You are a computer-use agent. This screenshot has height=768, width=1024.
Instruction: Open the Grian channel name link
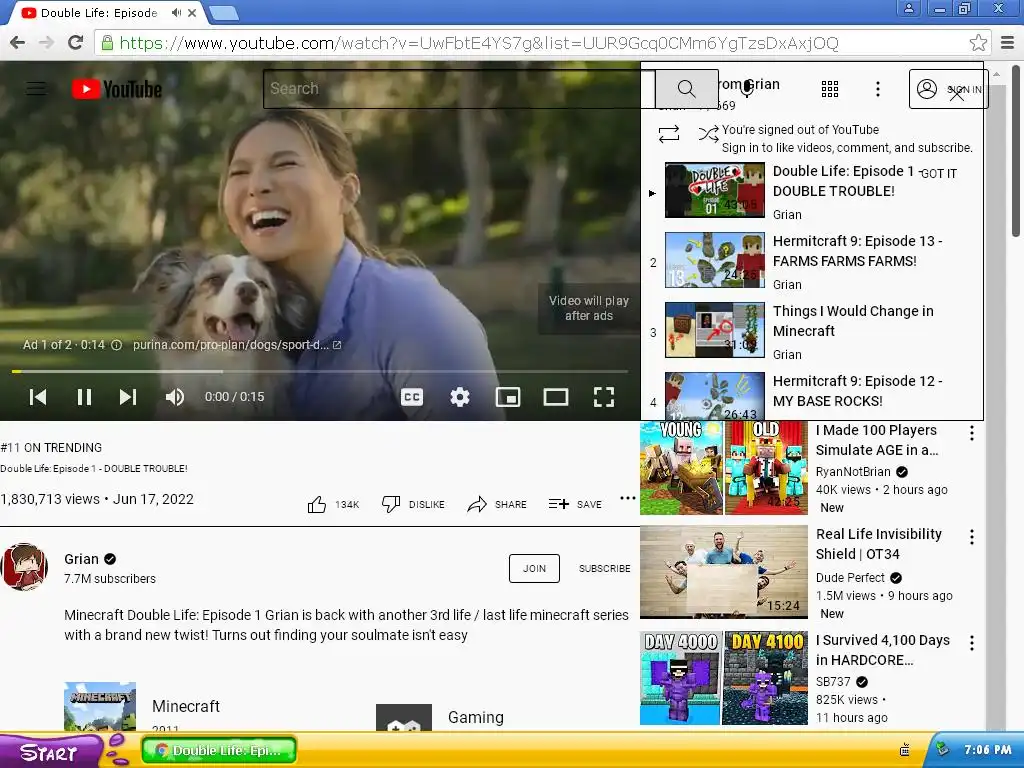[x=82, y=559]
